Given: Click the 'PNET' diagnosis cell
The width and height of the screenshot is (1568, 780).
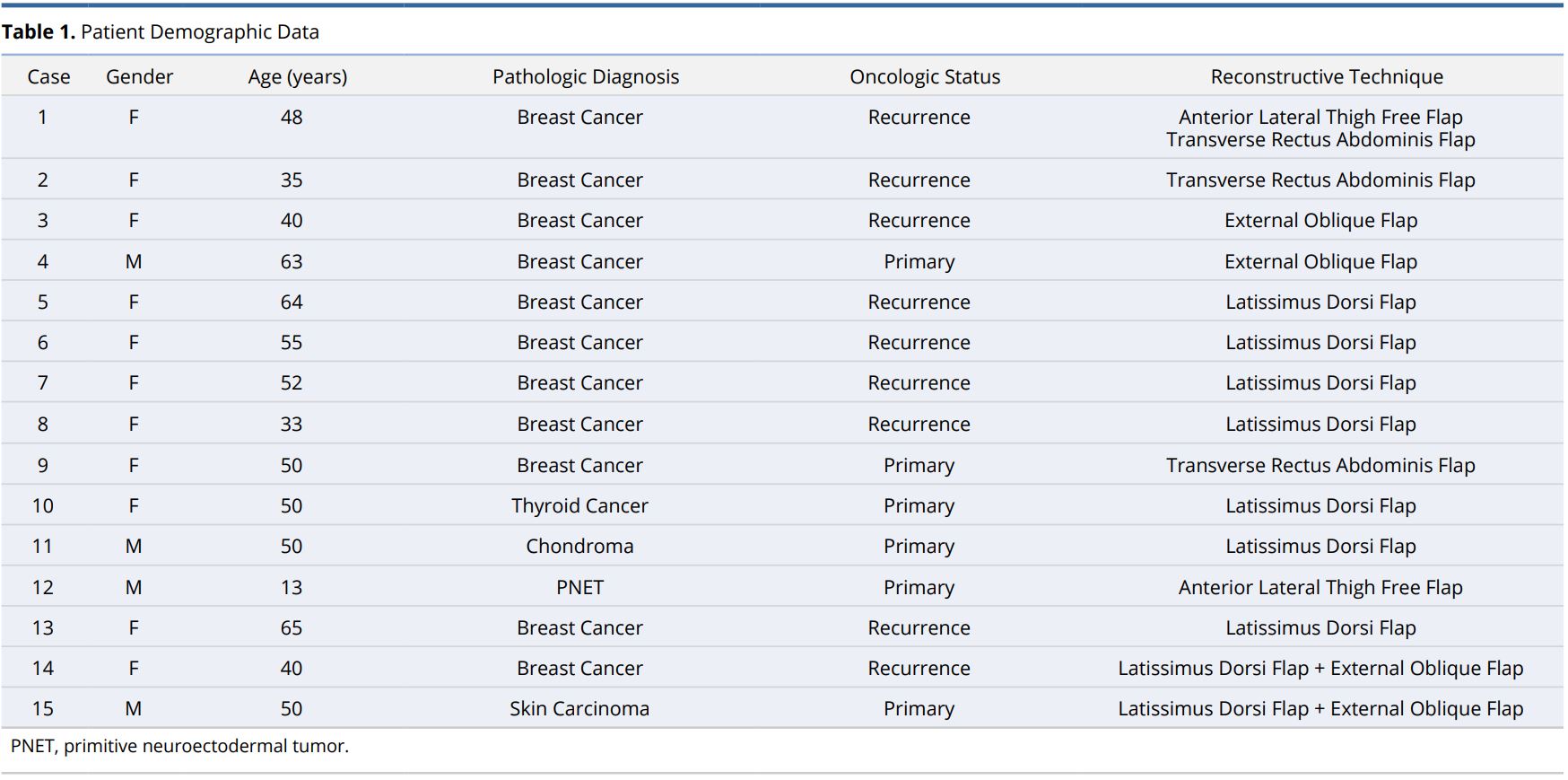Looking at the screenshot, I should tap(579, 588).
